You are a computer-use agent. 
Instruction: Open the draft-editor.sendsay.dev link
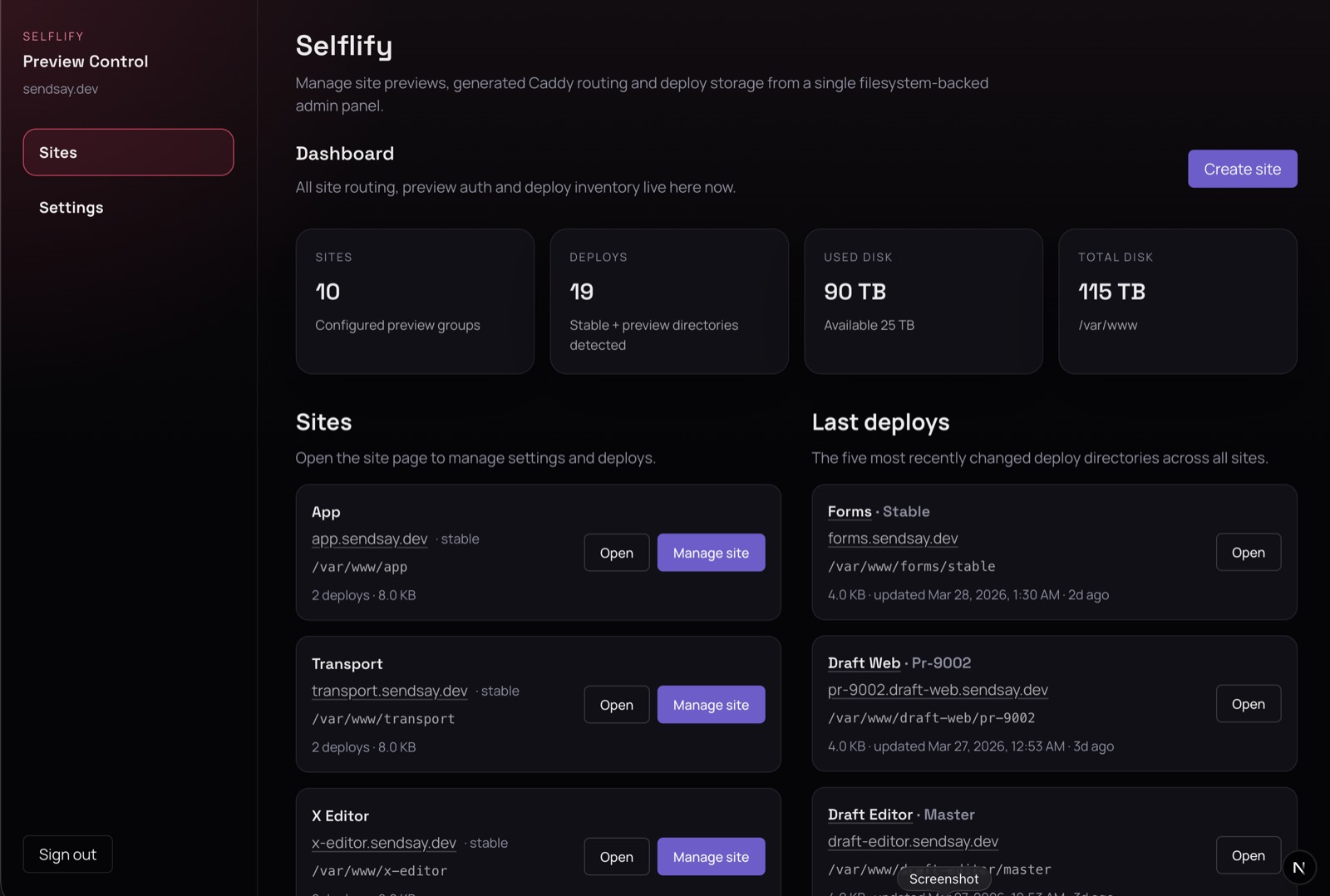pos(913,841)
